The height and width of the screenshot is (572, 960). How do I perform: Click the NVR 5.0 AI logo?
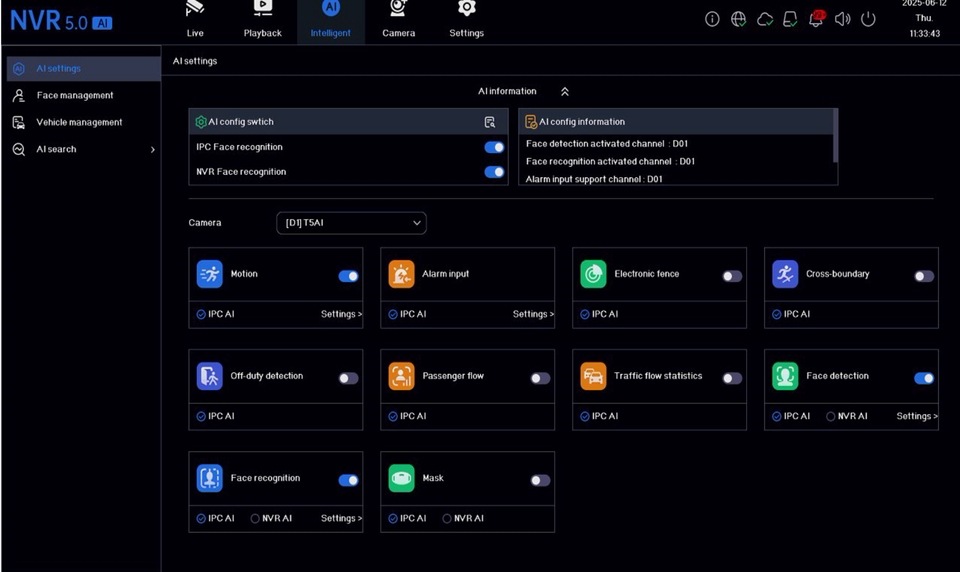61,21
